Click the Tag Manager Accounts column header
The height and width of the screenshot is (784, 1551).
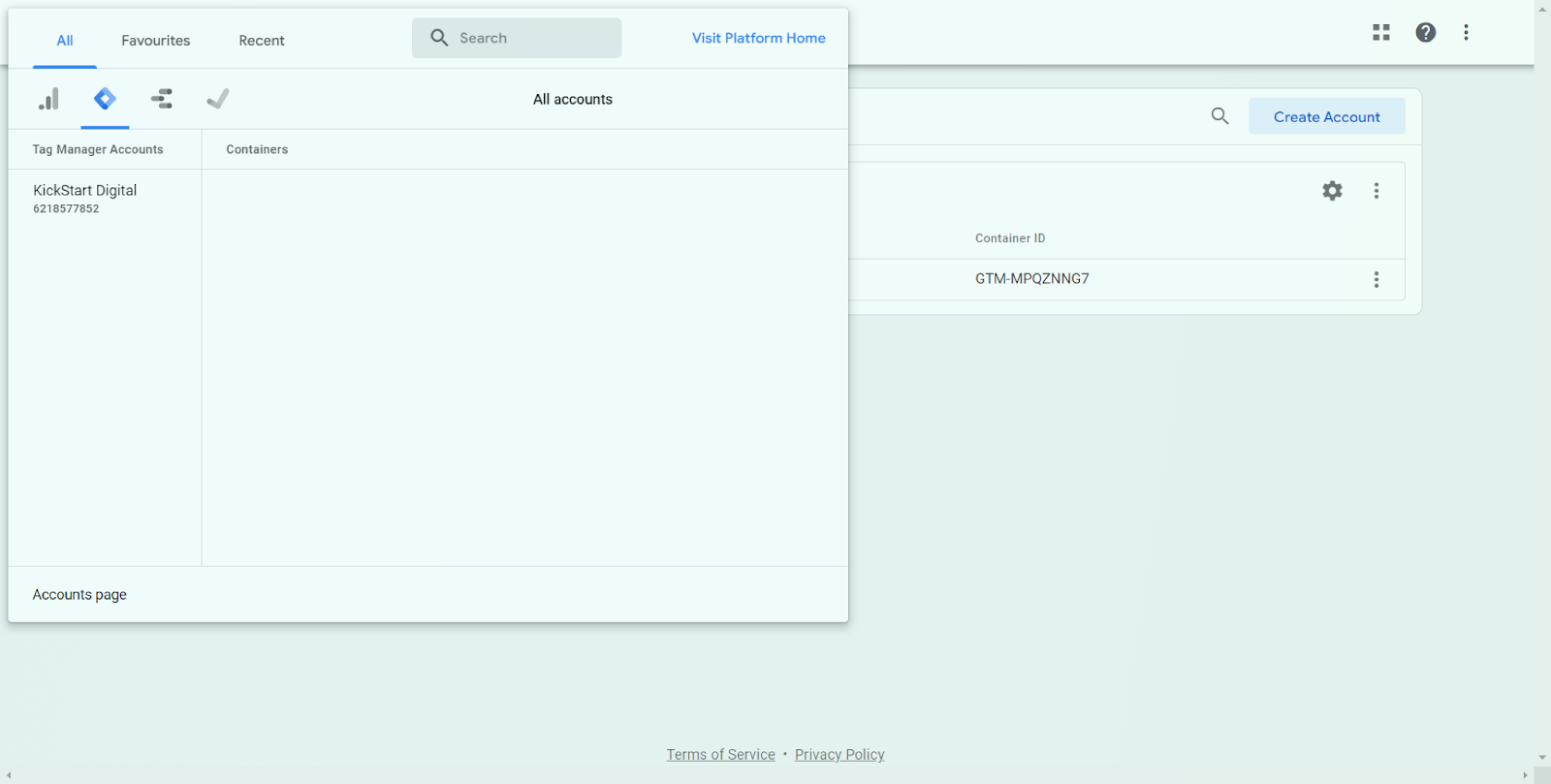[98, 149]
